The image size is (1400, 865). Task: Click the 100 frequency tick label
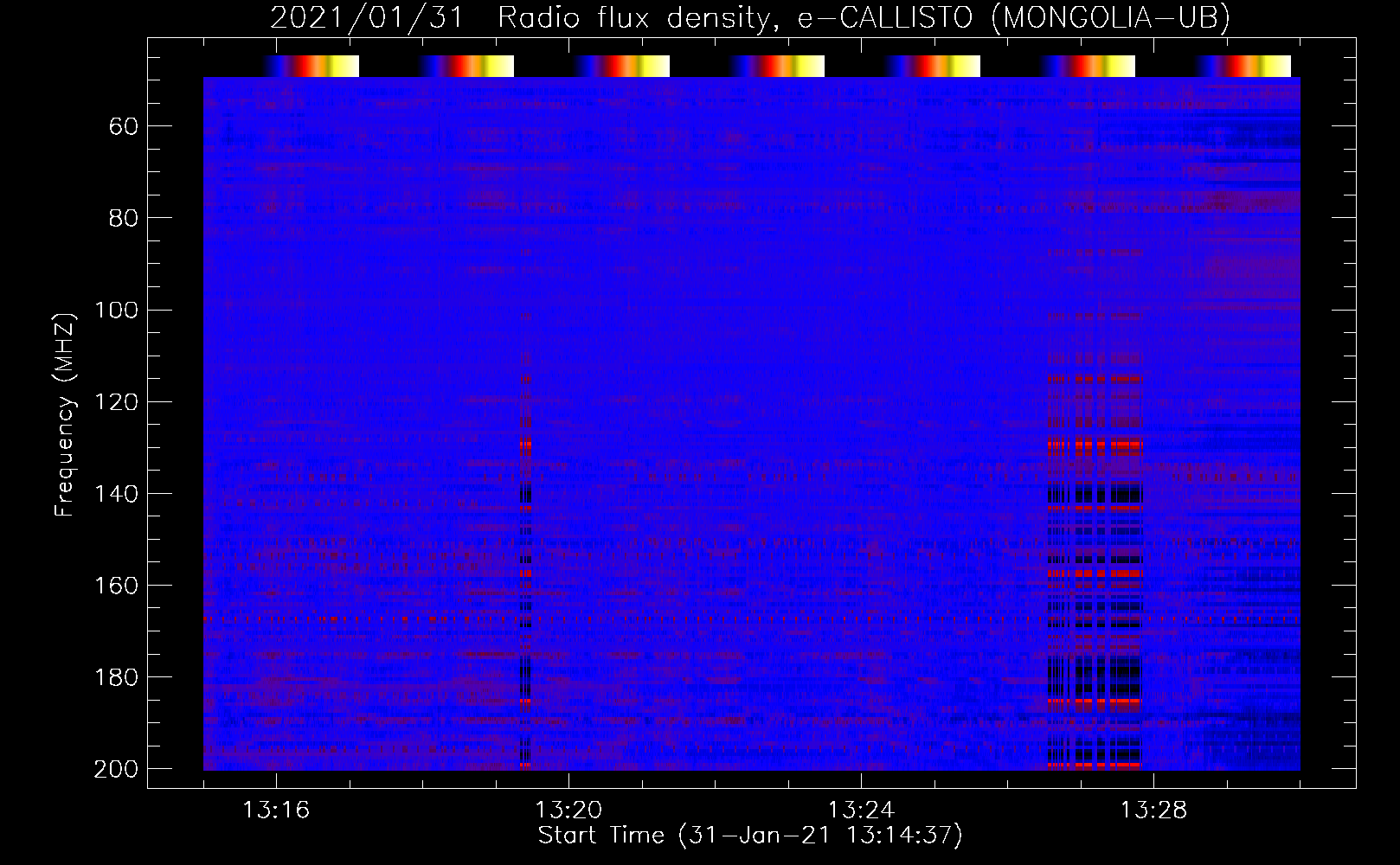point(116,311)
